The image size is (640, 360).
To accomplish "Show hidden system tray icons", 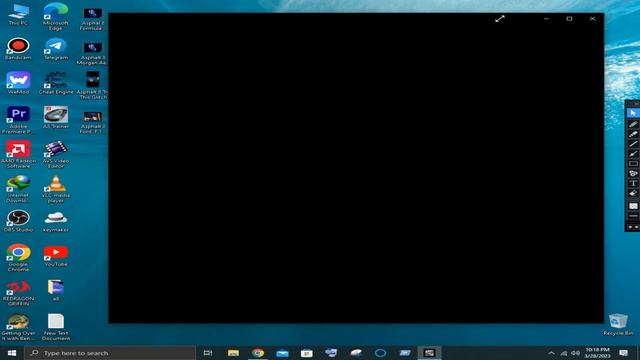I will coord(551,353).
